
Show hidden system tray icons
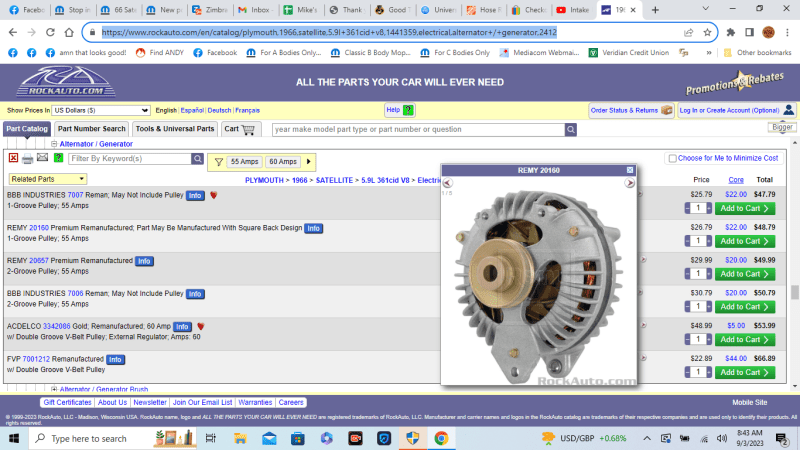(x=646, y=438)
